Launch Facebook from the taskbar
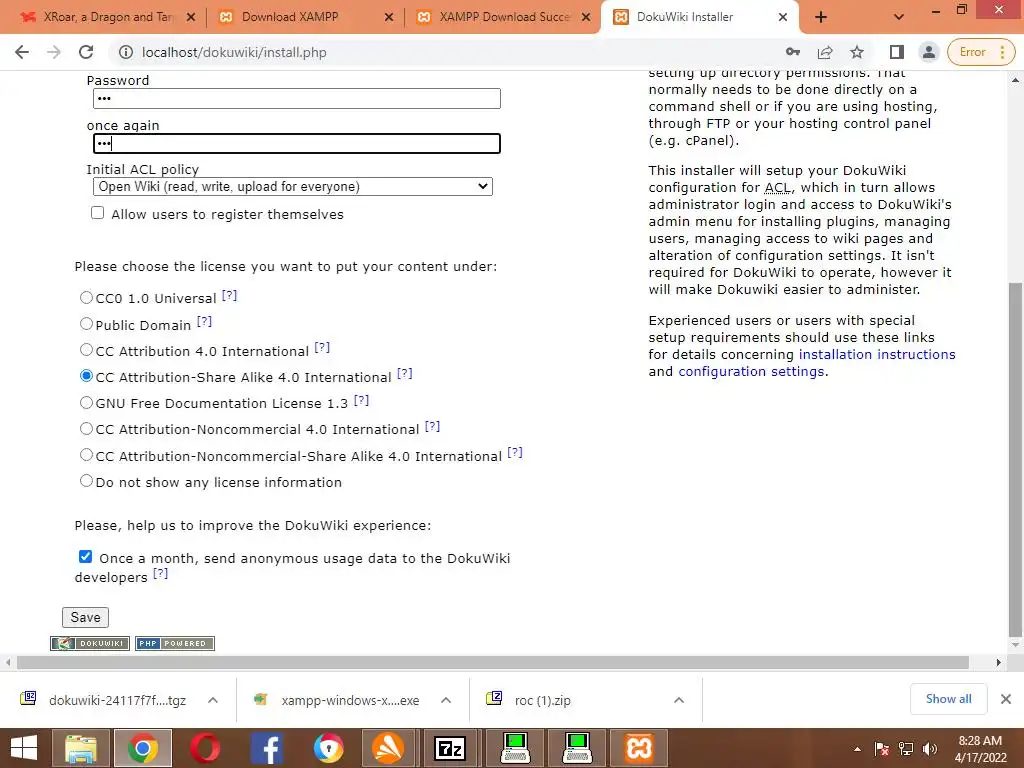 point(266,748)
